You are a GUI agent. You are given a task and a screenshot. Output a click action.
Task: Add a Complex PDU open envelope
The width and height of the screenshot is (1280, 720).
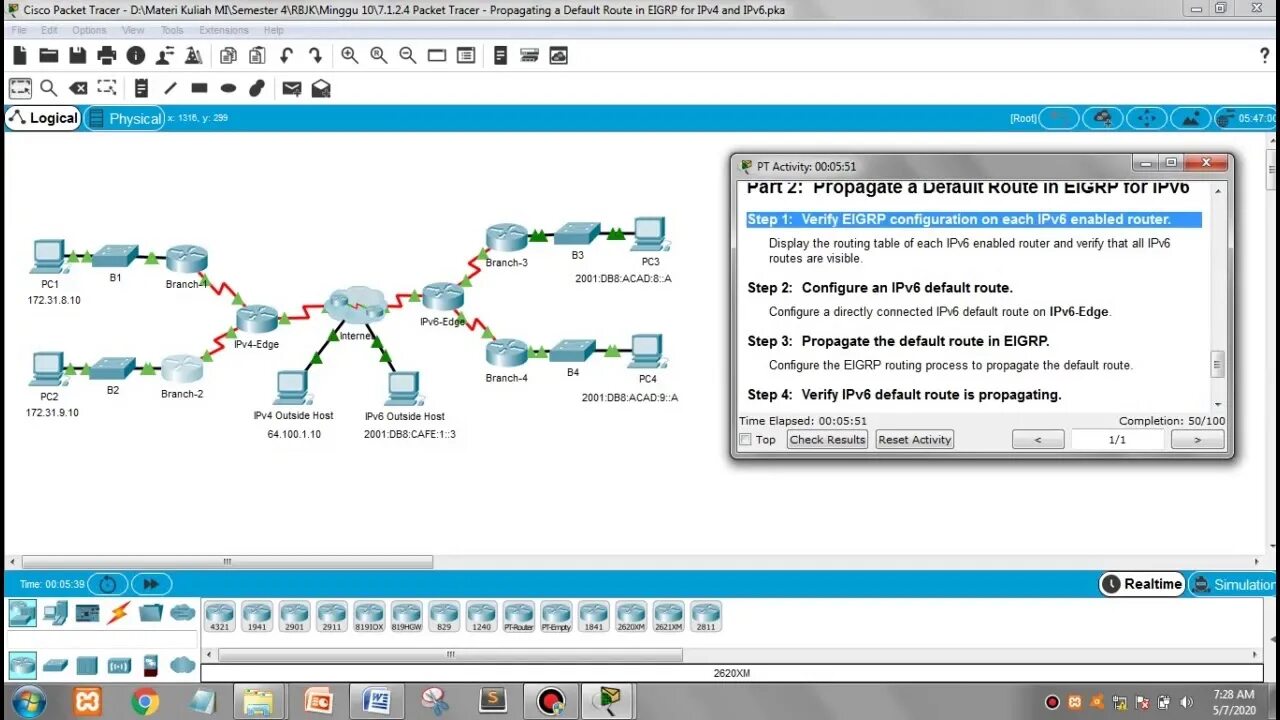pyautogui.click(x=321, y=88)
